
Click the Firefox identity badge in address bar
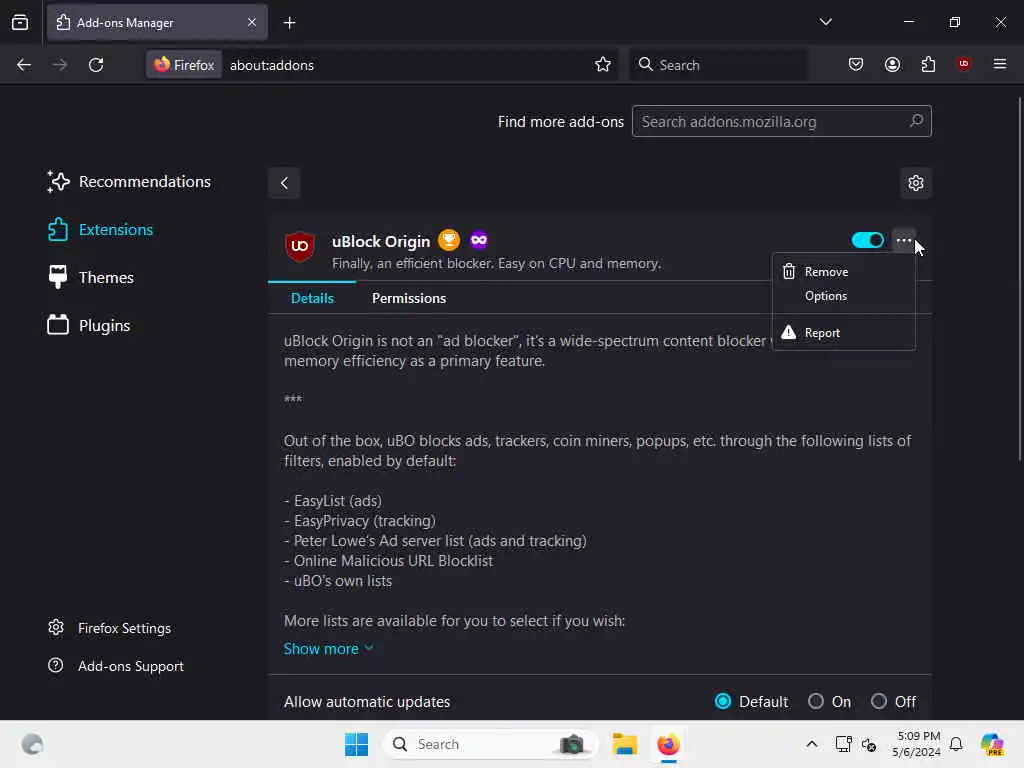(184, 65)
